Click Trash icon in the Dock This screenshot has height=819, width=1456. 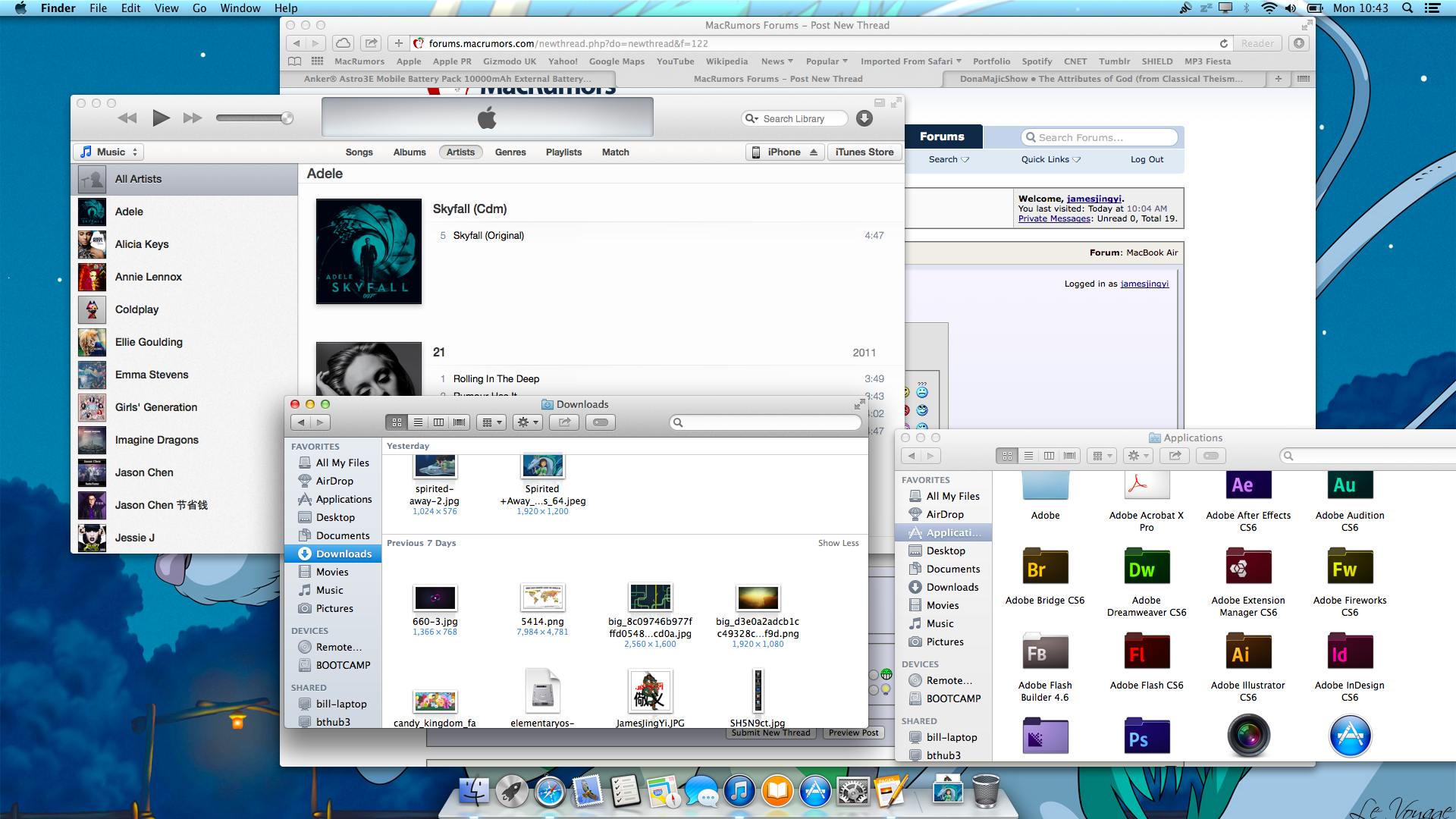985,792
